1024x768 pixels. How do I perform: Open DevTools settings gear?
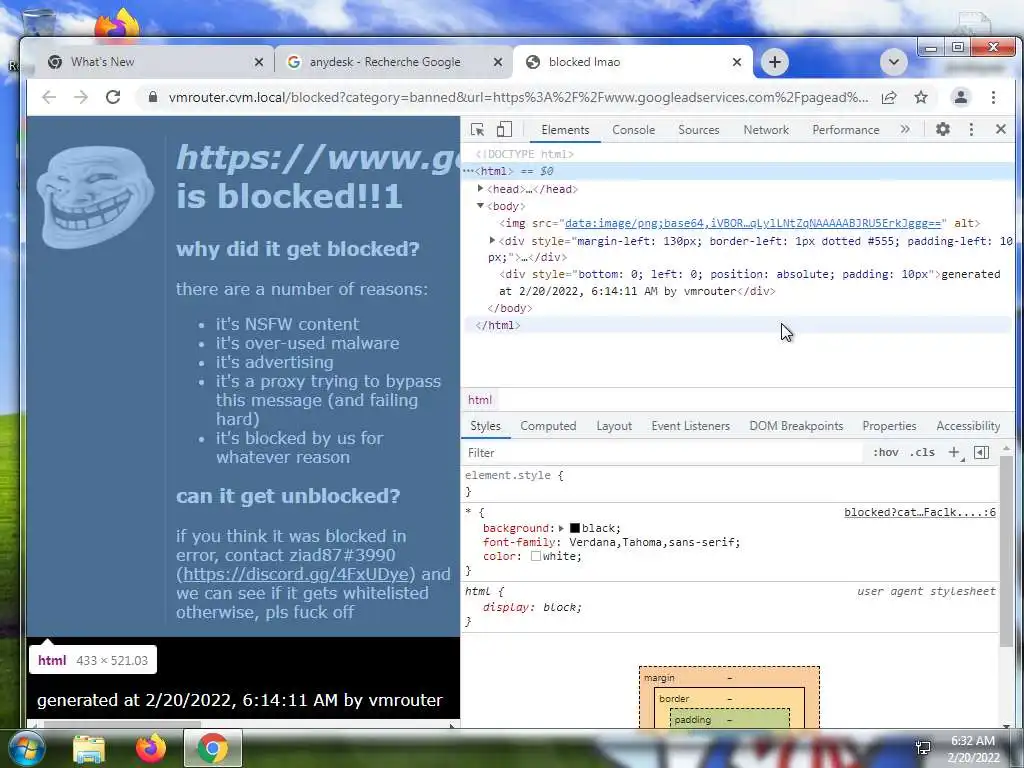point(942,129)
